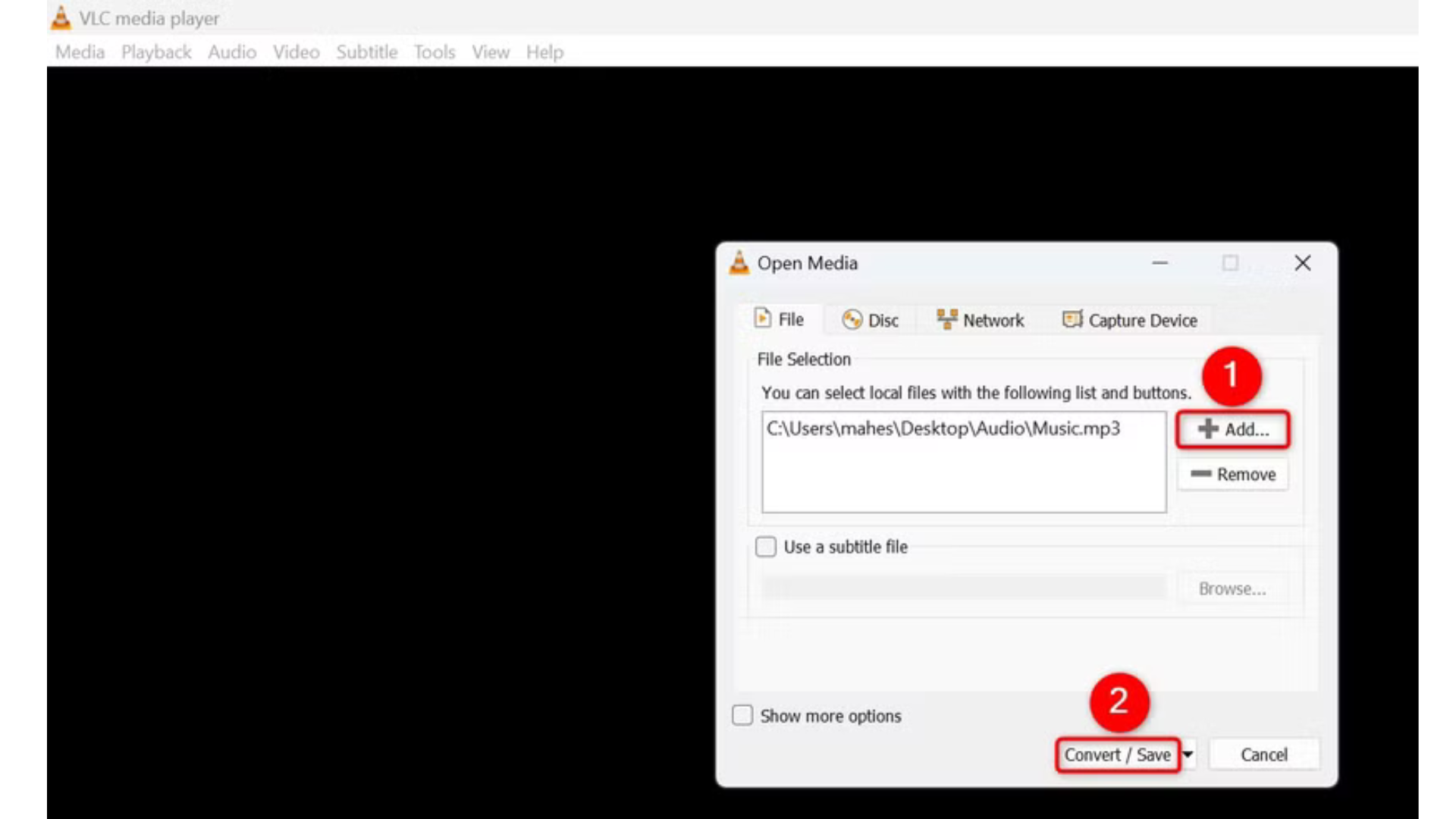Image resolution: width=1456 pixels, height=819 pixels.
Task: Switch to the Disc tab icon
Action: [x=851, y=319]
